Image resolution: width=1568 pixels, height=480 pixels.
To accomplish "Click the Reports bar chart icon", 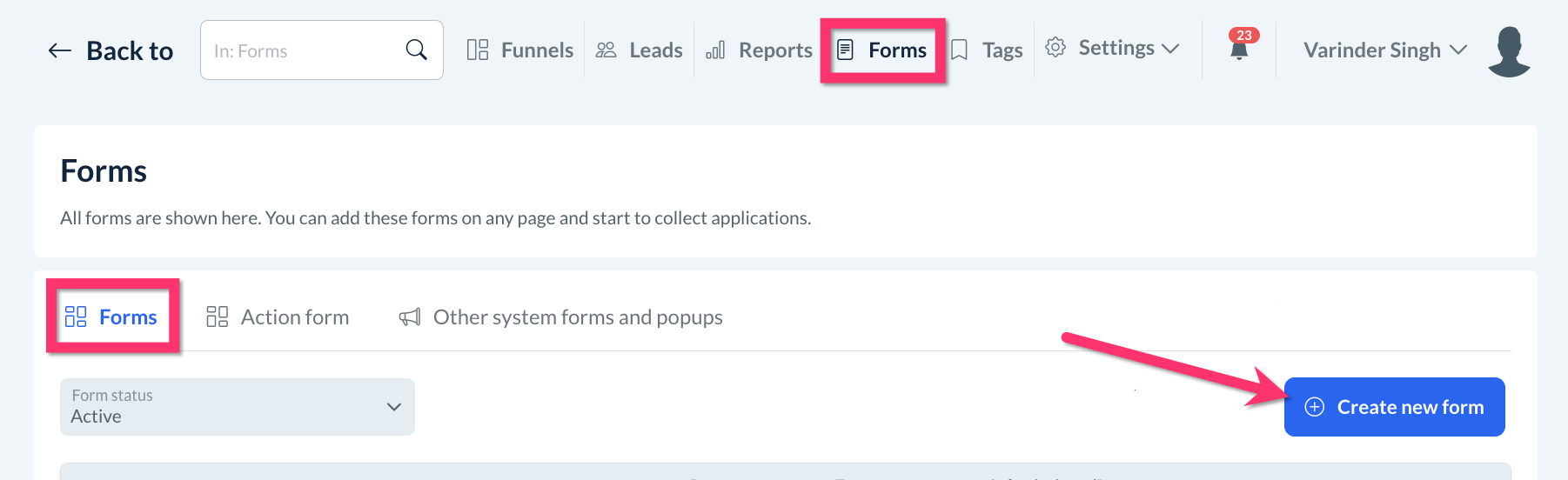I will click(715, 50).
